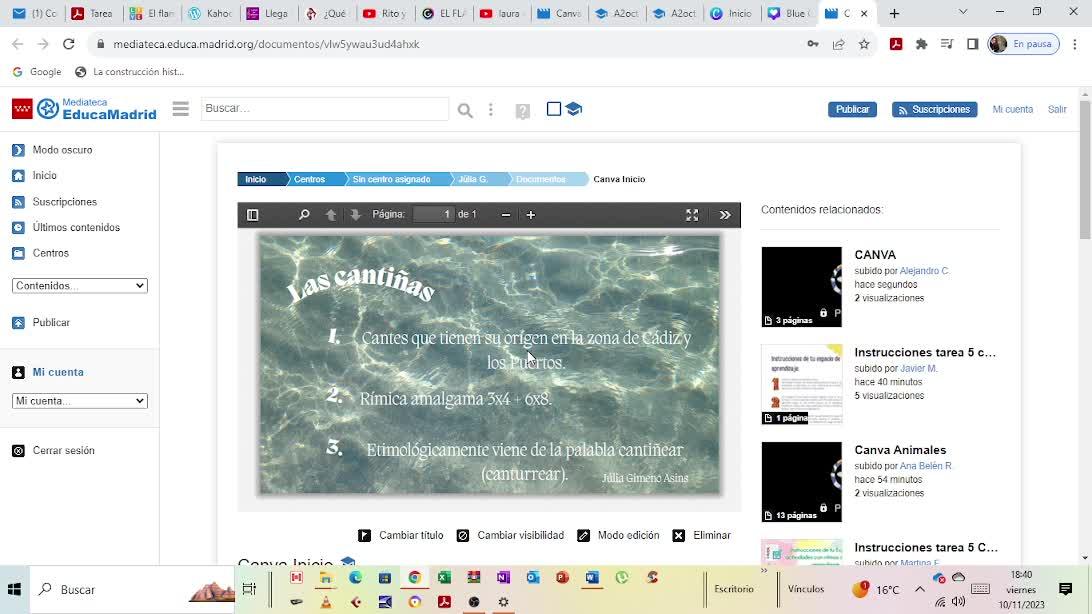Go to next page with down arrow
The height and width of the screenshot is (614, 1092).
pyautogui.click(x=355, y=215)
